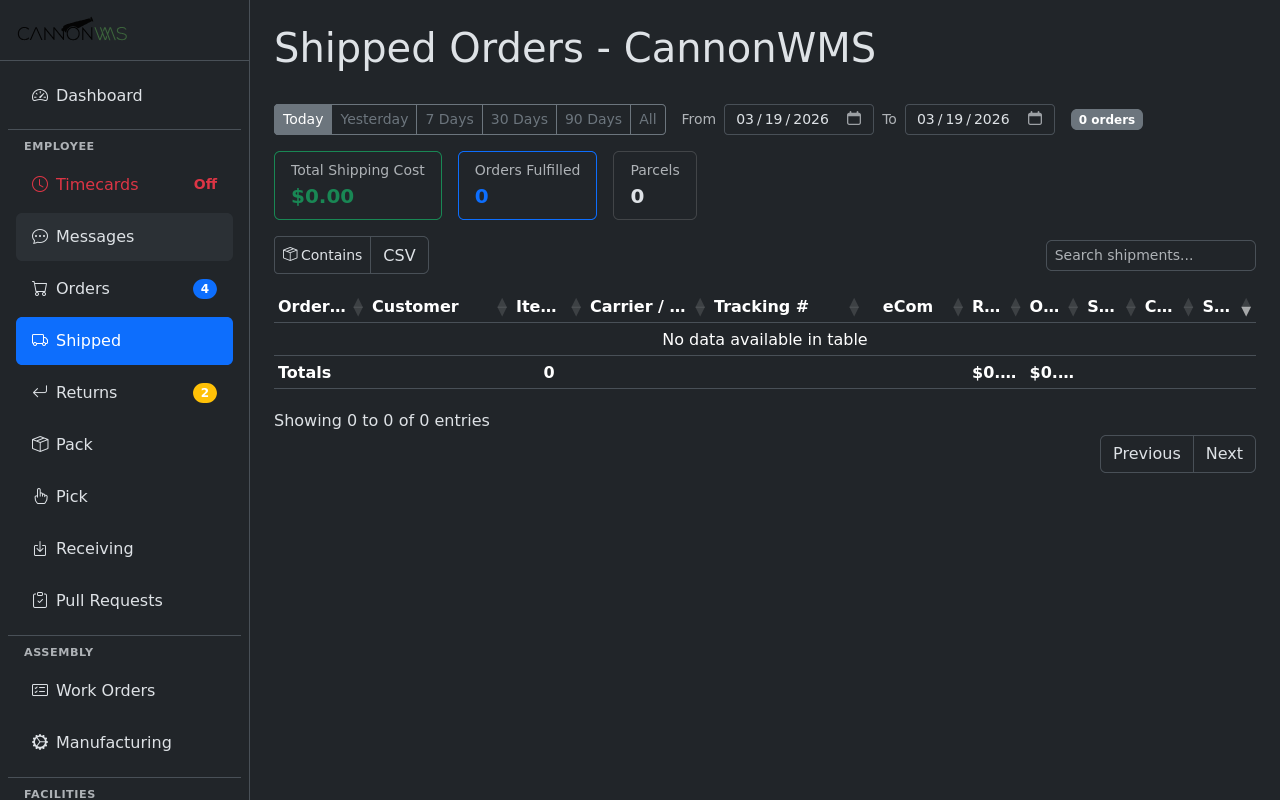Click the Next pagination button
This screenshot has height=800, width=1280.
tap(1224, 453)
